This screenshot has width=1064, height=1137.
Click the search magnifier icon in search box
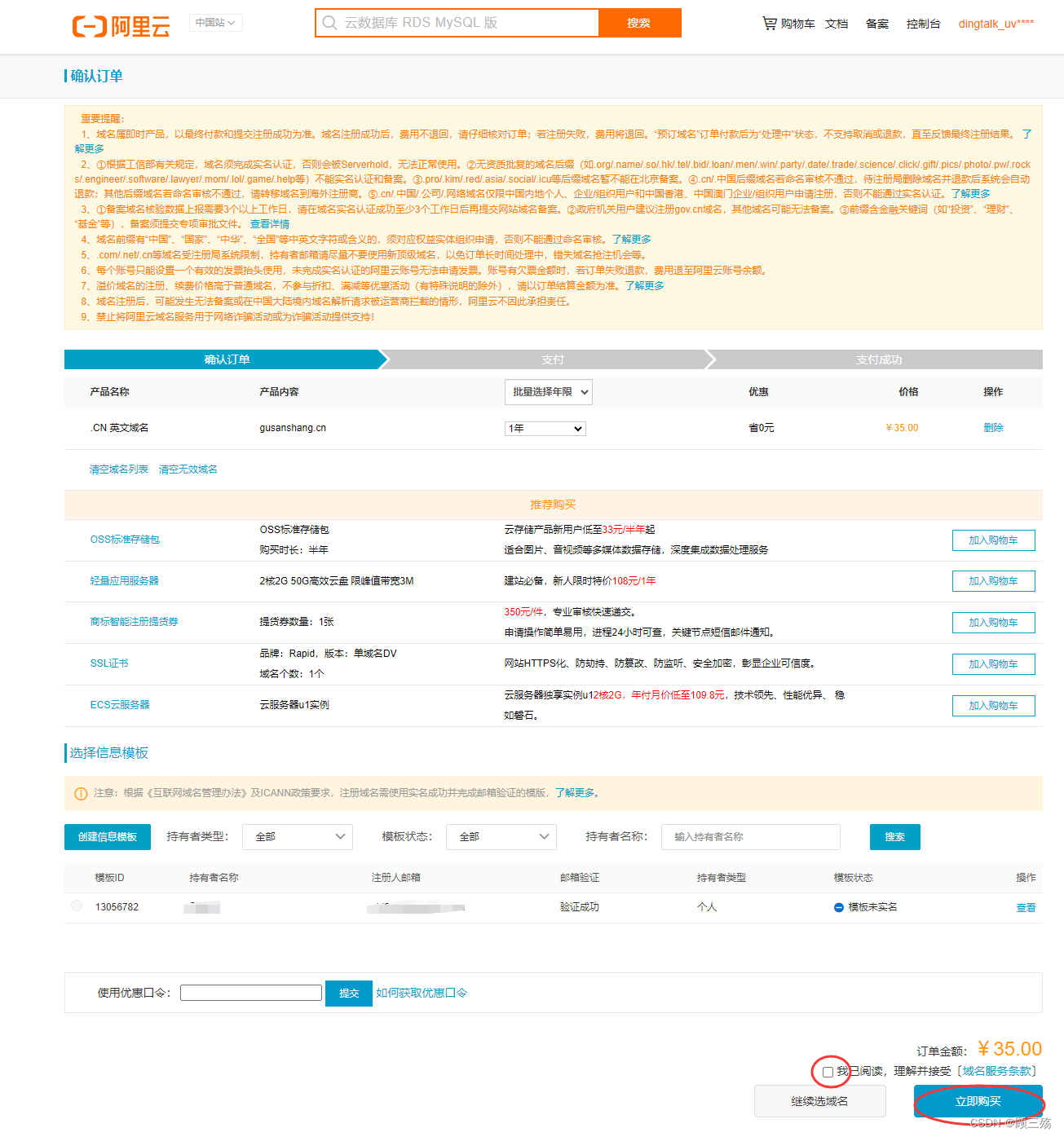329,23
